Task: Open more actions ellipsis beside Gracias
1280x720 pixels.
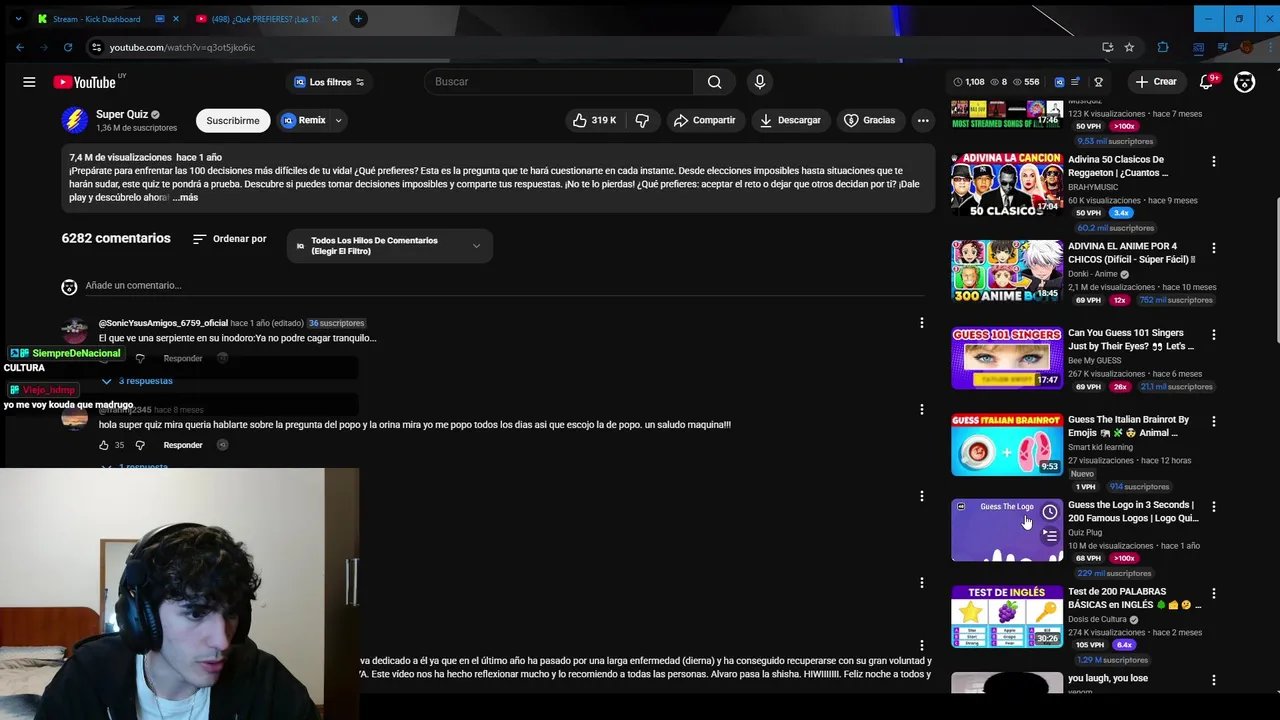Action: [923, 120]
